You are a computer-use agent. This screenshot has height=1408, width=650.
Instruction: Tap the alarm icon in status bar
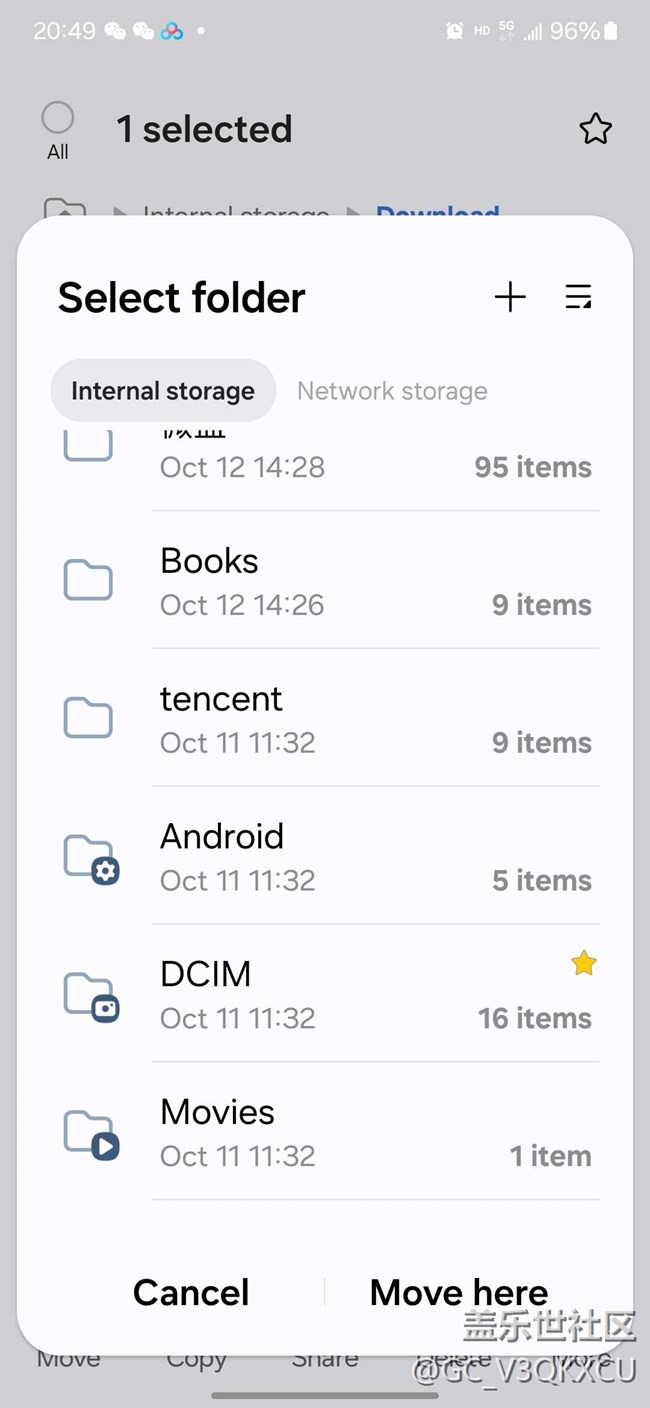tap(454, 31)
